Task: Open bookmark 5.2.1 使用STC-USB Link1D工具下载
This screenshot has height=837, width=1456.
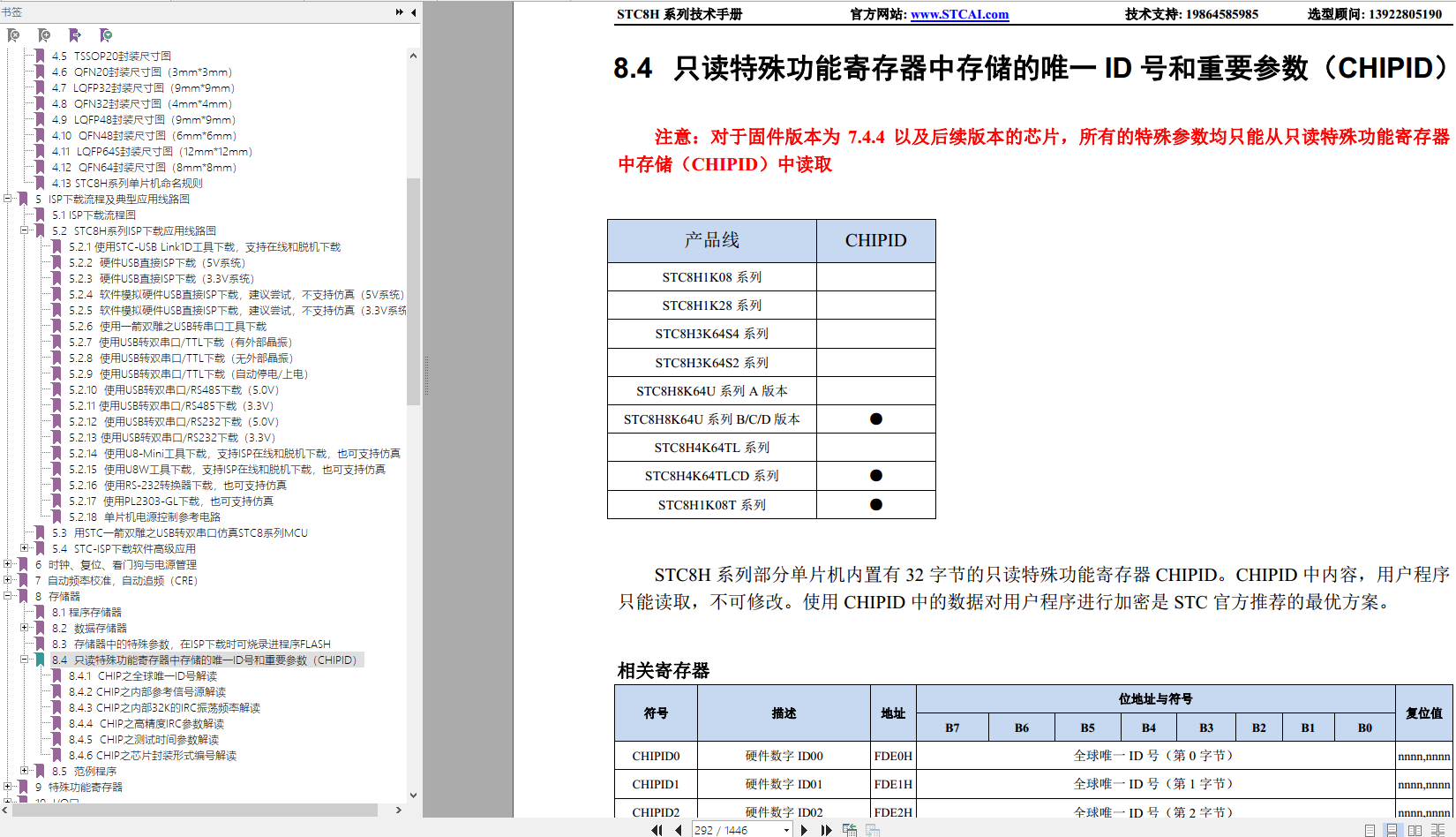Action: point(205,247)
